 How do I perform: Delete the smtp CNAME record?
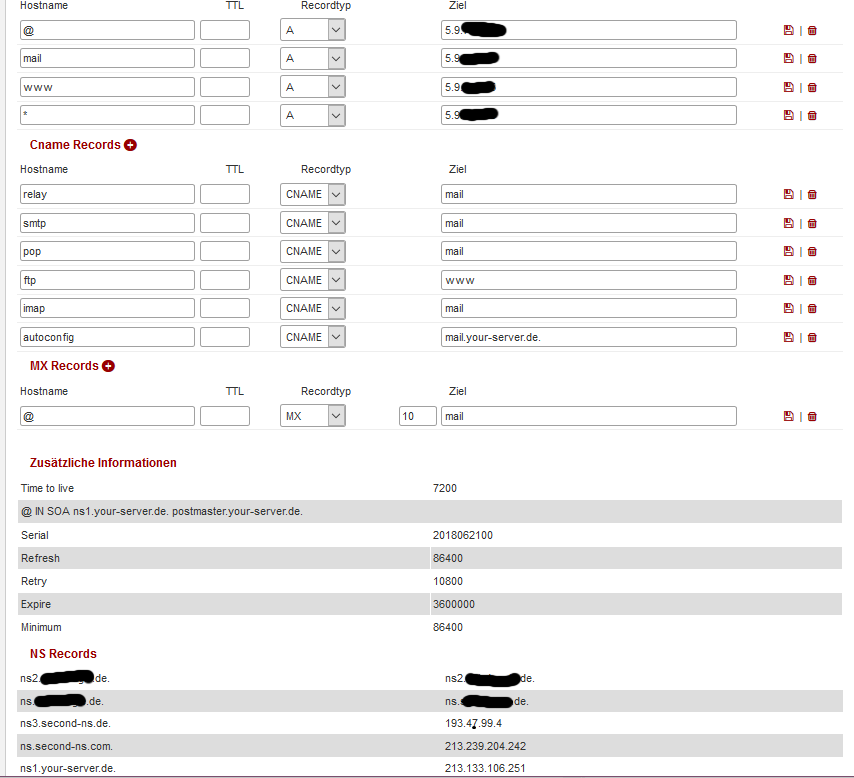(811, 224)
